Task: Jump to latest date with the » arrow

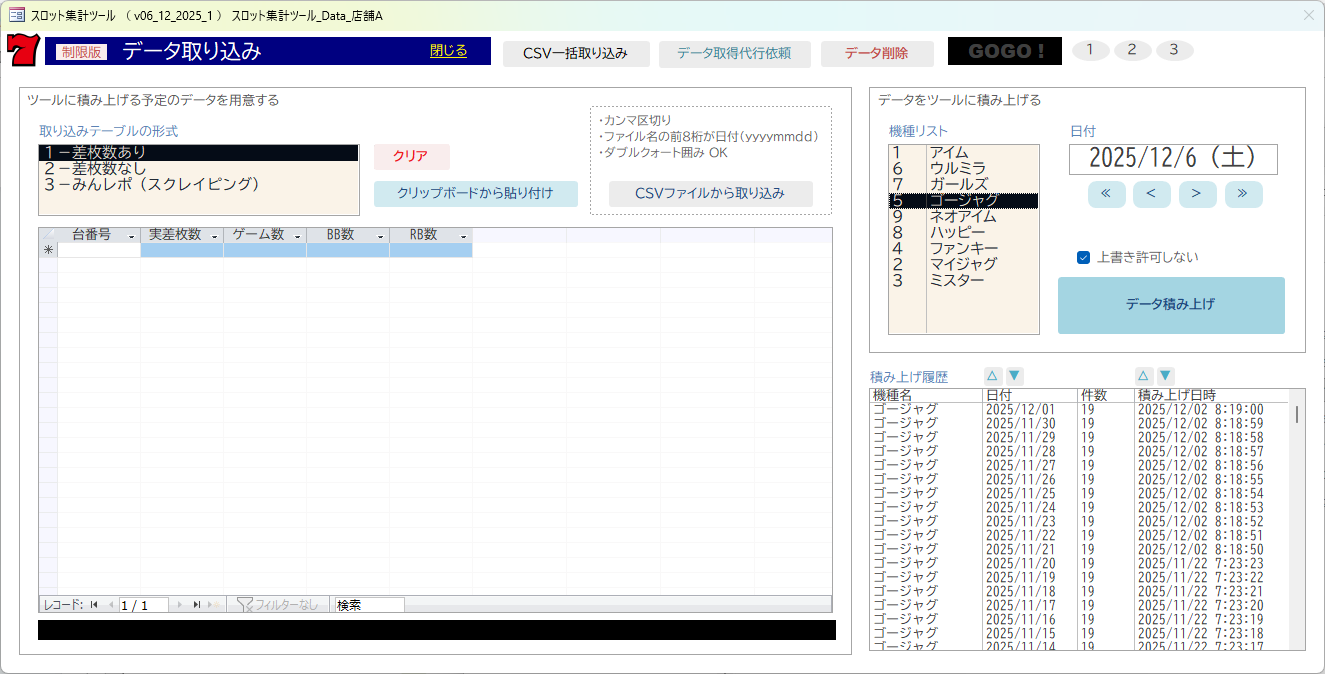Action: [x=1243, y=194]
